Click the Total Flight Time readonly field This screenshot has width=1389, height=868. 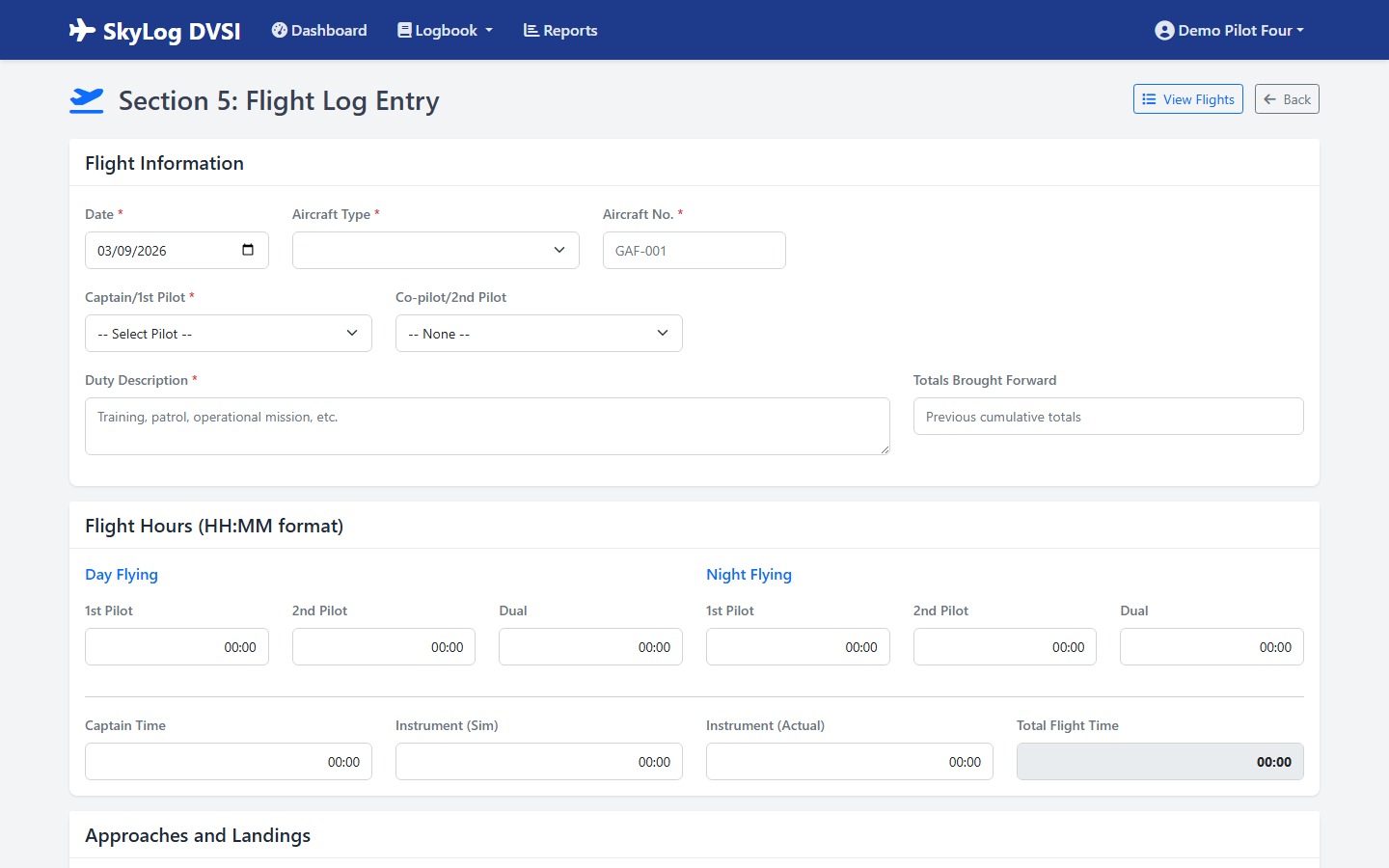1160,762
